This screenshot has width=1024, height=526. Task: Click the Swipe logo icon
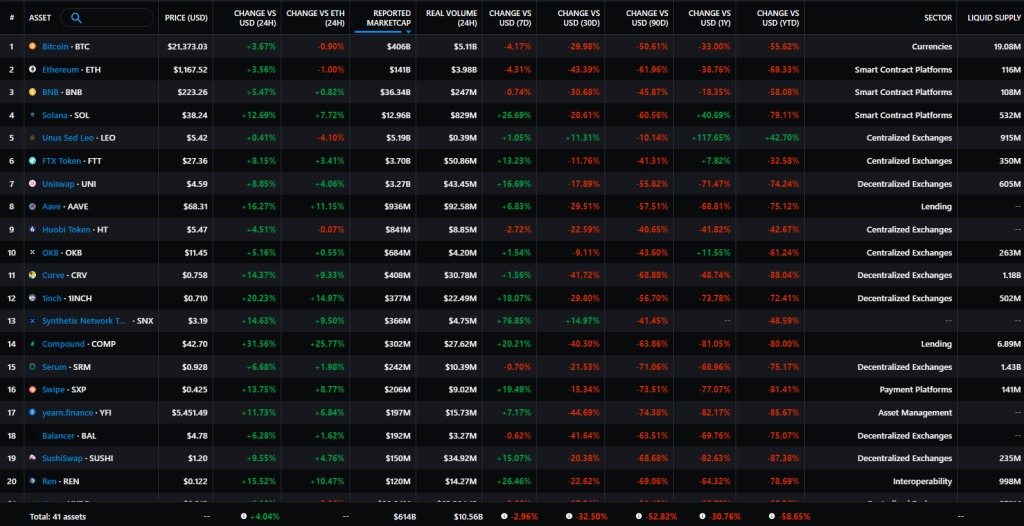coord(33,389)
